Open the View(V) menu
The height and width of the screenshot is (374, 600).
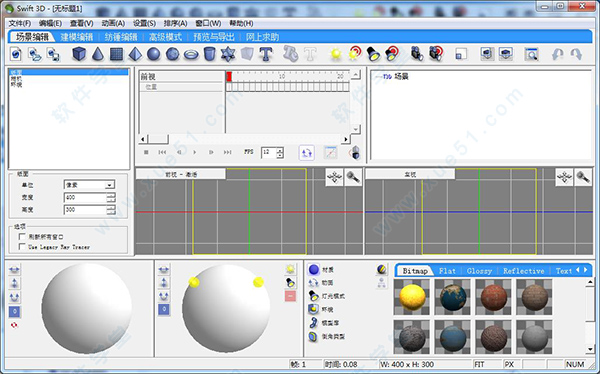tap(82, 23)
